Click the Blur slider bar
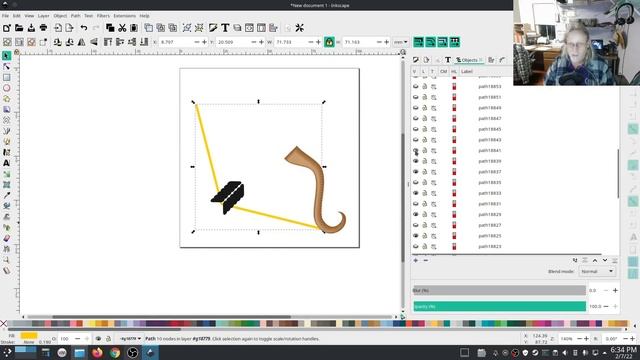The width and height of the screenshot is (640, 360). click(500, 290)
